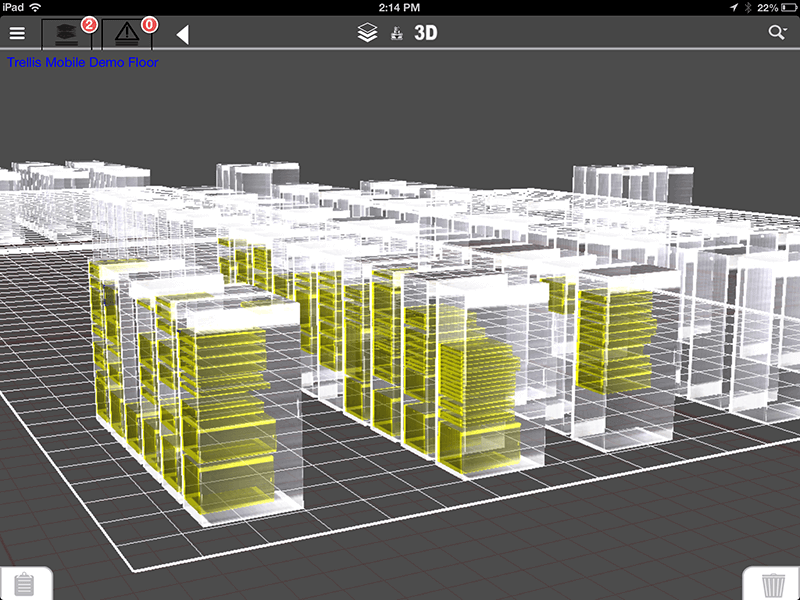Viewport: 800px width, 600px height.
Task: Open the side navigation menu
Action: click(17, 31)
